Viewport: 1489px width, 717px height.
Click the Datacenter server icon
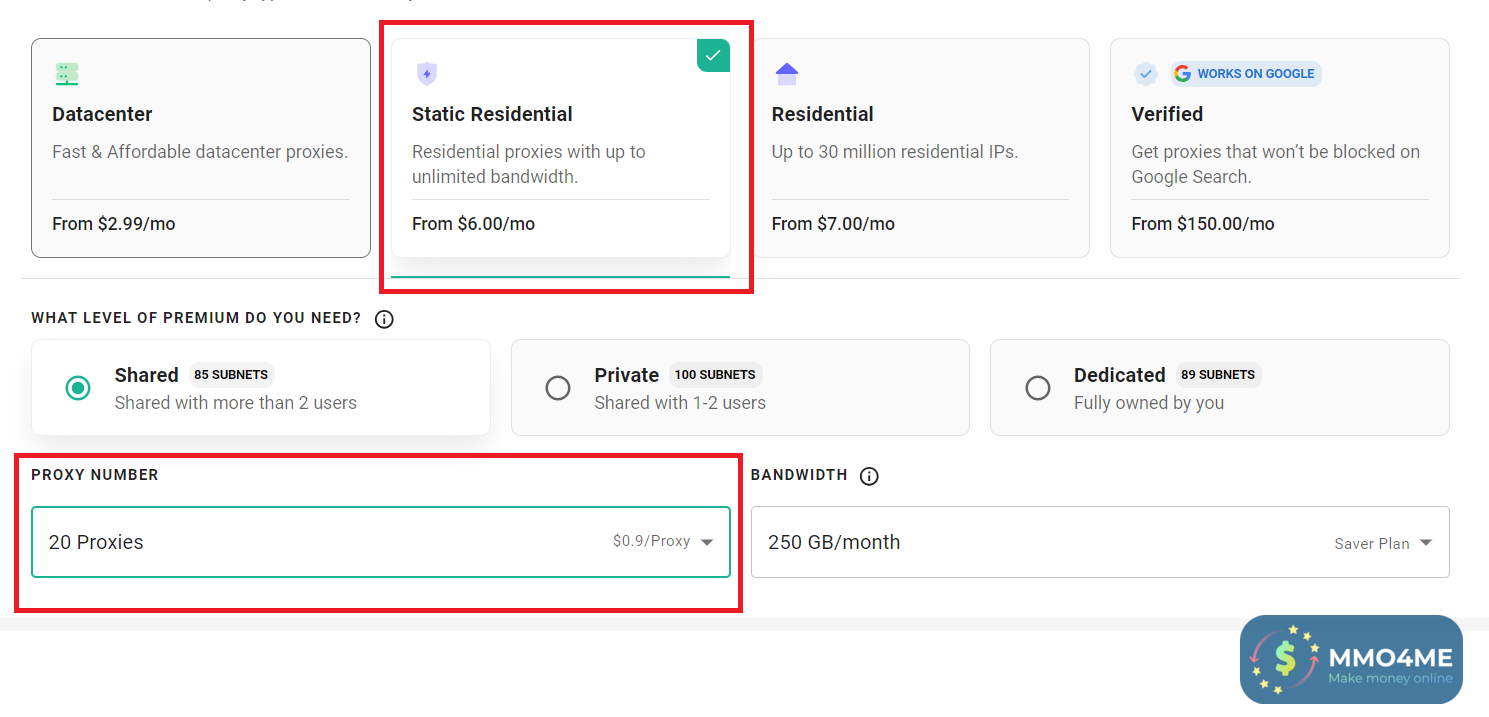tap(67, 73)
